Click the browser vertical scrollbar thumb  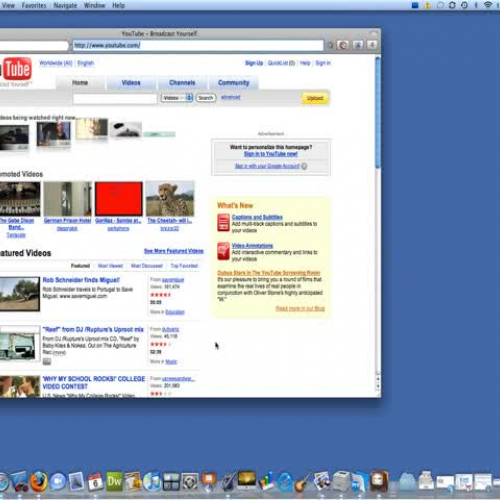point(378,113)
